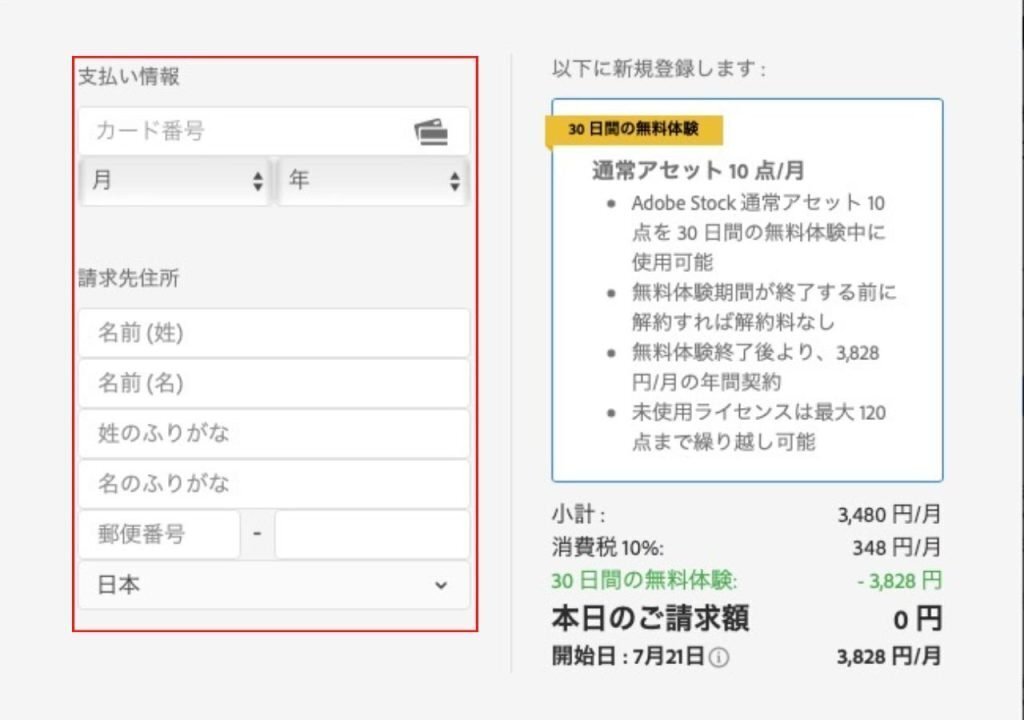
Task: Click the 通常アセット 10 点/月 plan title
Action: tap(697, 170)
